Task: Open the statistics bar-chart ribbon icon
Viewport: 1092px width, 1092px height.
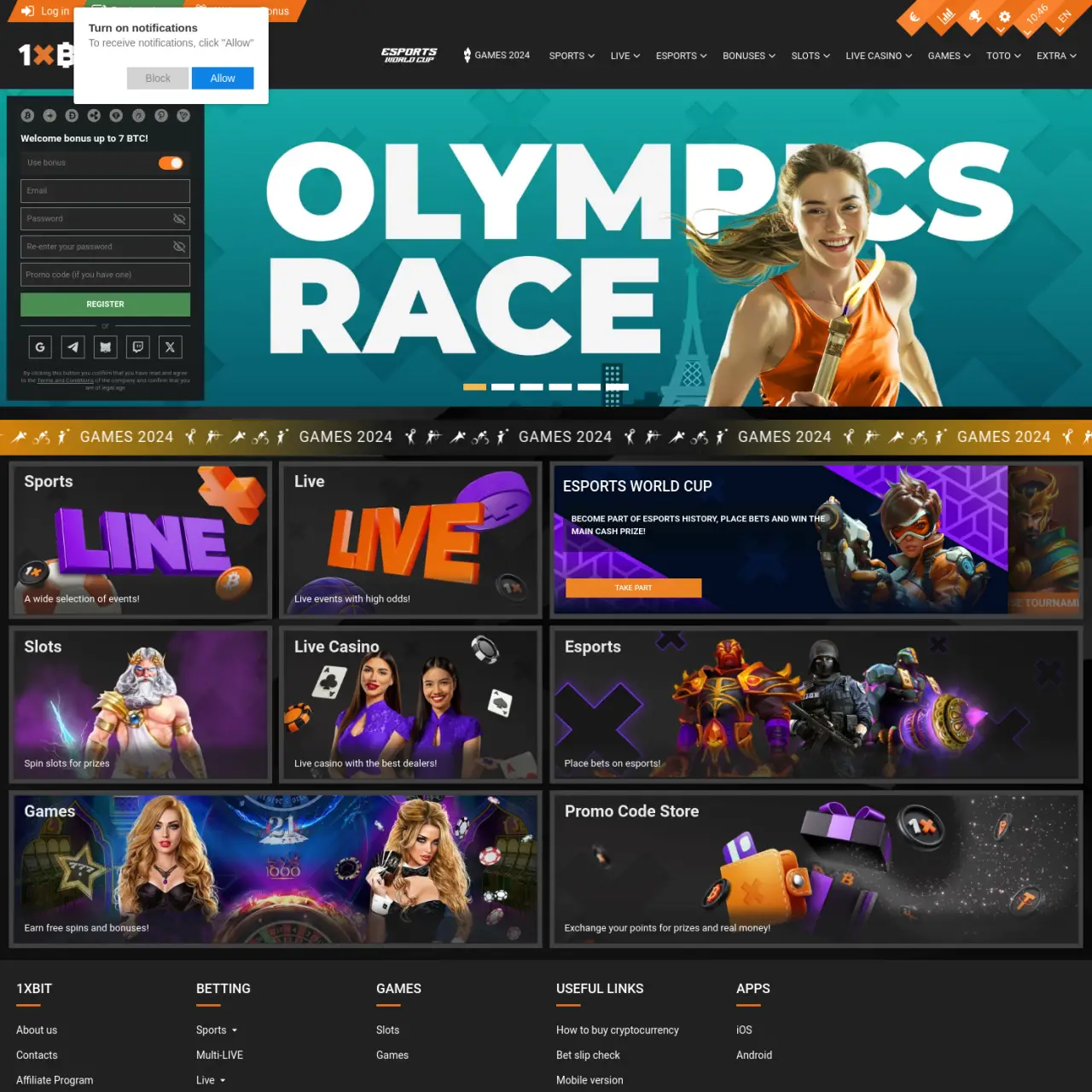Action: 944,16
